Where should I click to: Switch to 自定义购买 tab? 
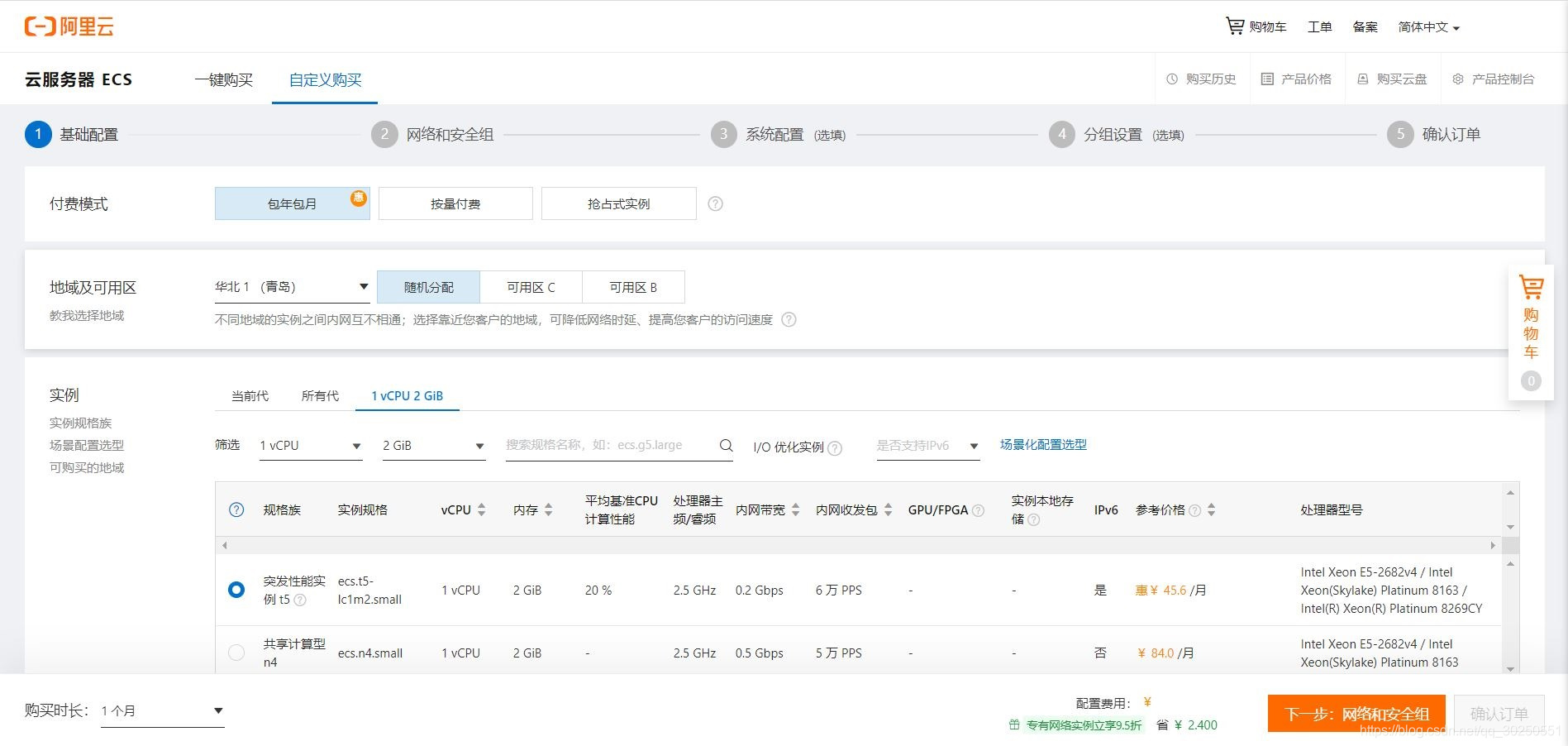point(325,79)
